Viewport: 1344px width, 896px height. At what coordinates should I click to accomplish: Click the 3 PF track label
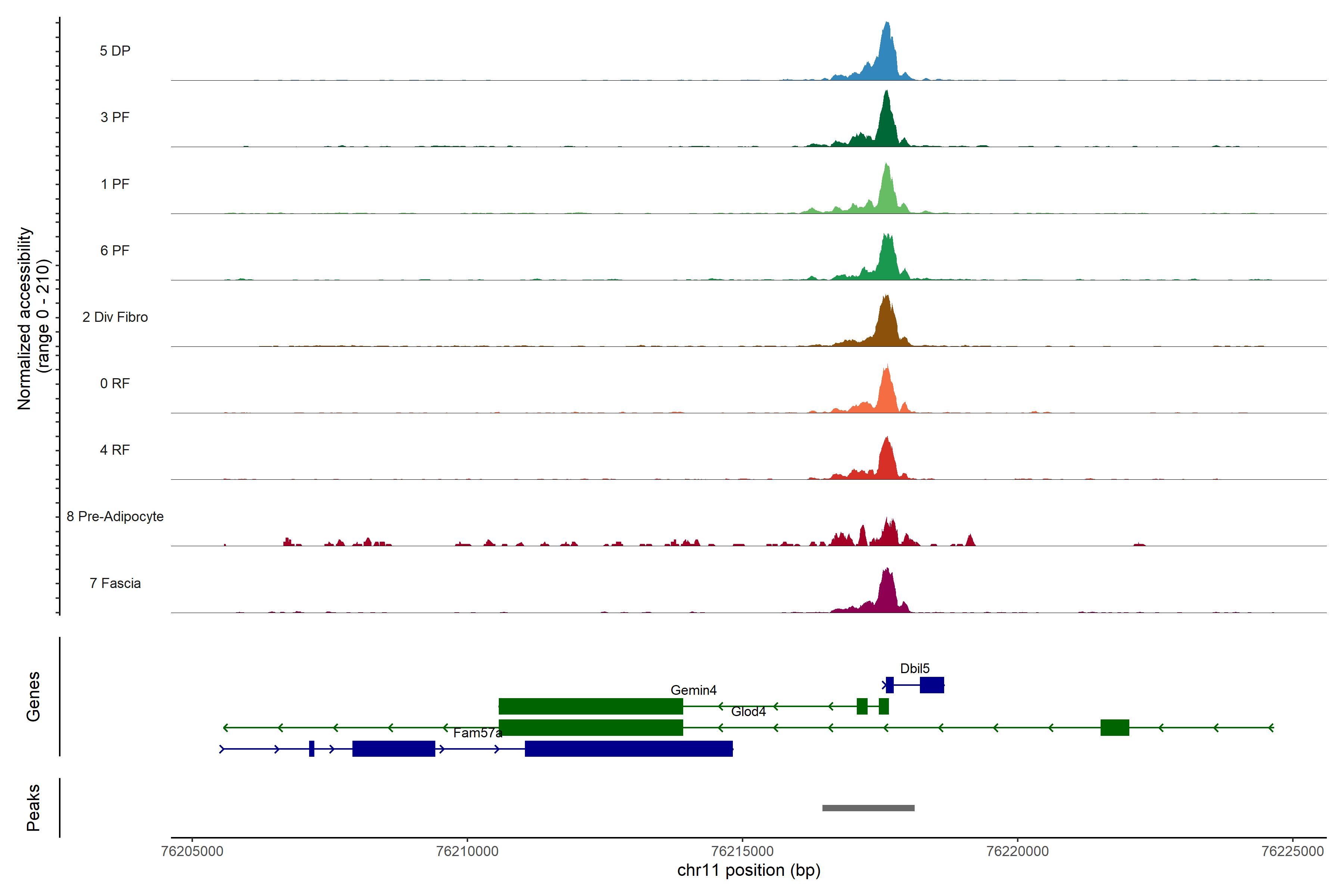click(x=115, y=117)
